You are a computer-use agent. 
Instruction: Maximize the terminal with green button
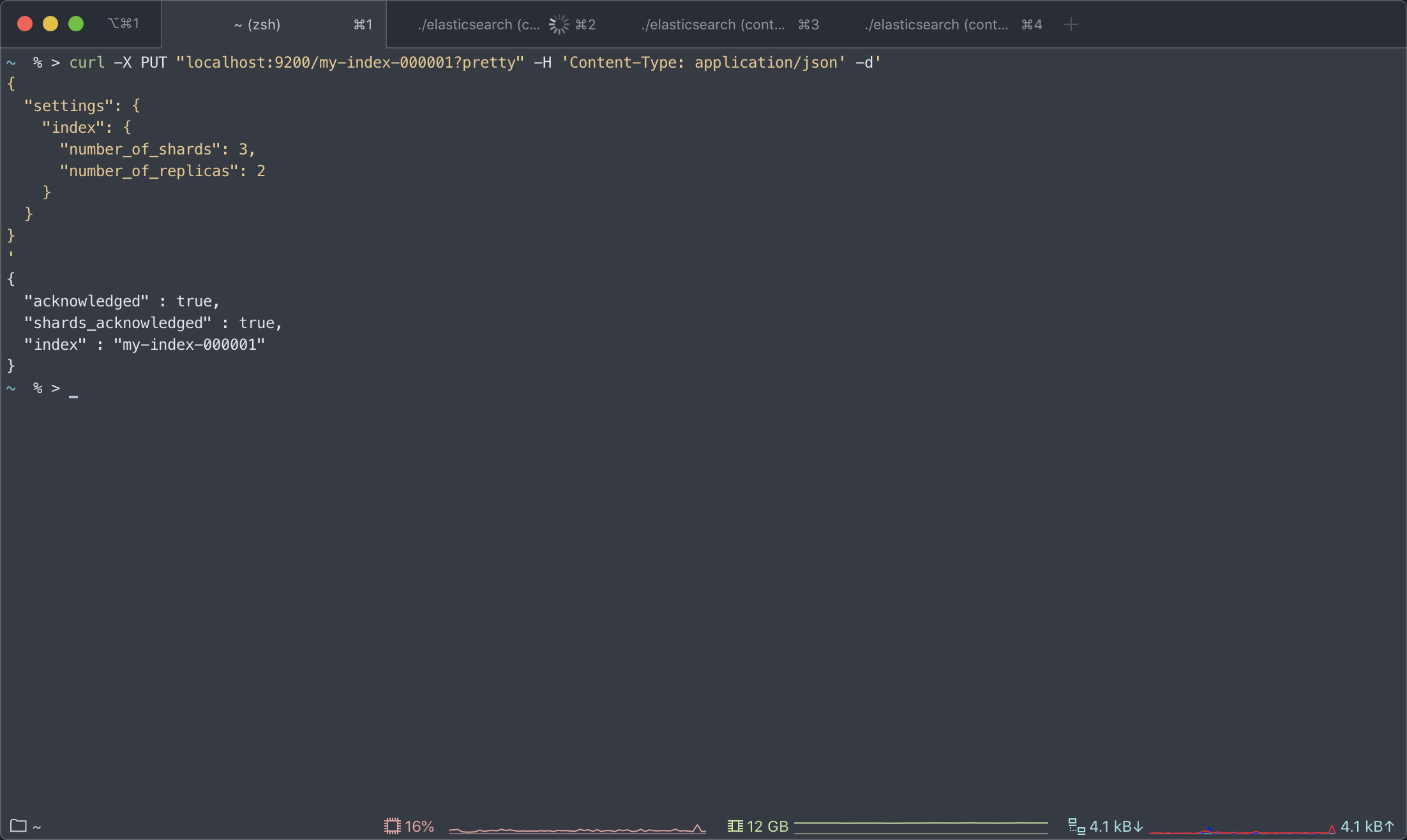pyautogui.click(x=76, y=24)
